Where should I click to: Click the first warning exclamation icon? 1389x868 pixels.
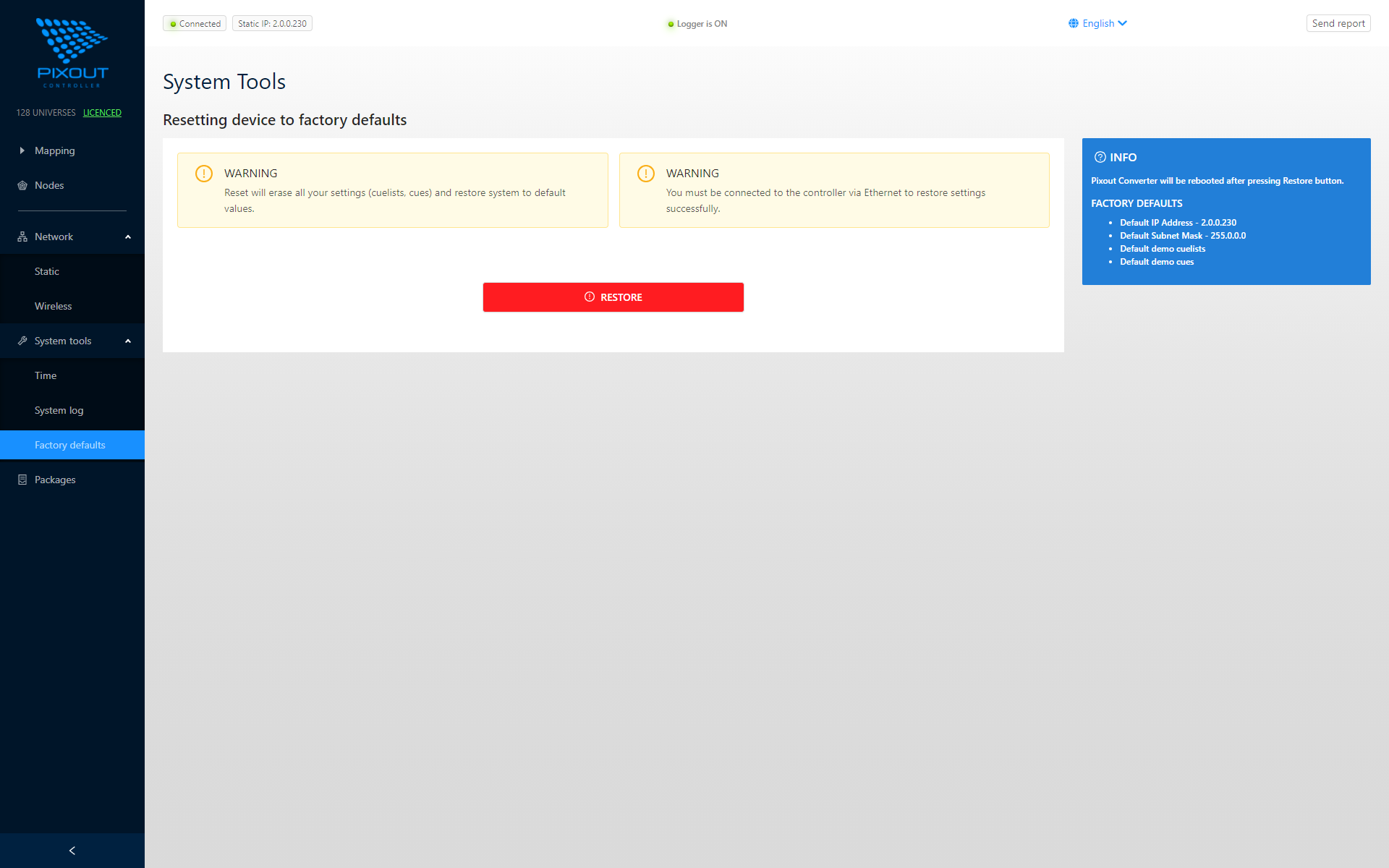204,174
